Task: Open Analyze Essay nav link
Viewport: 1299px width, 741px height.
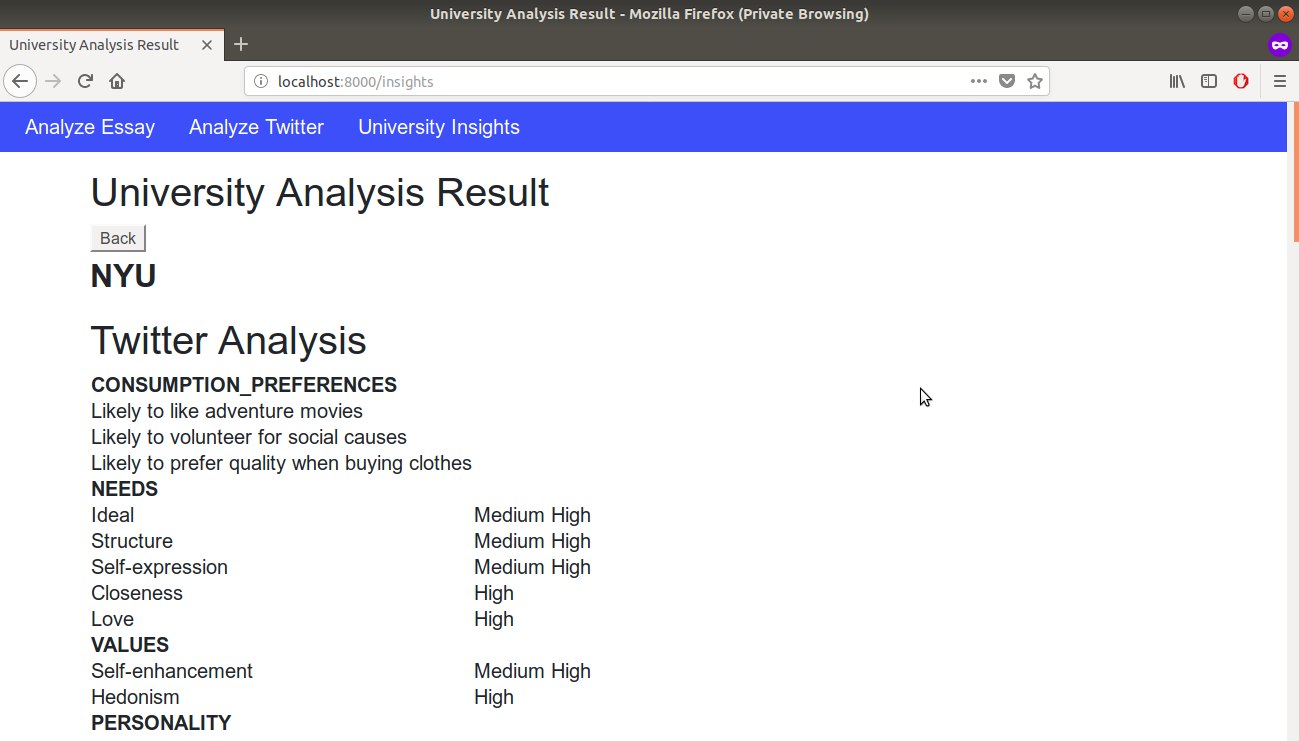Action: point(90,127)
